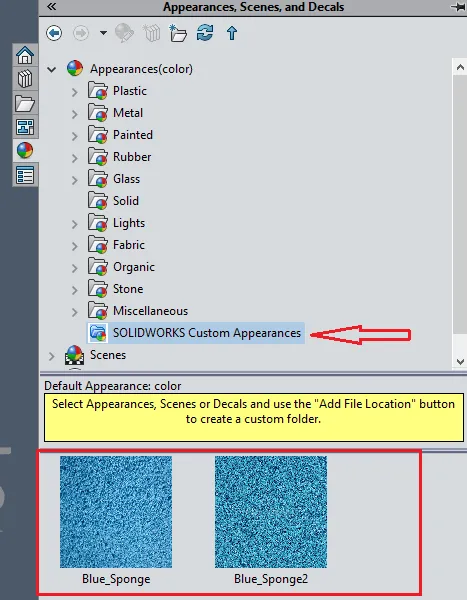Viewport: 467px width, 600px height.
Task: Select SOLIDWORKS Custom Appearances folder
Action: pos(207,333)
